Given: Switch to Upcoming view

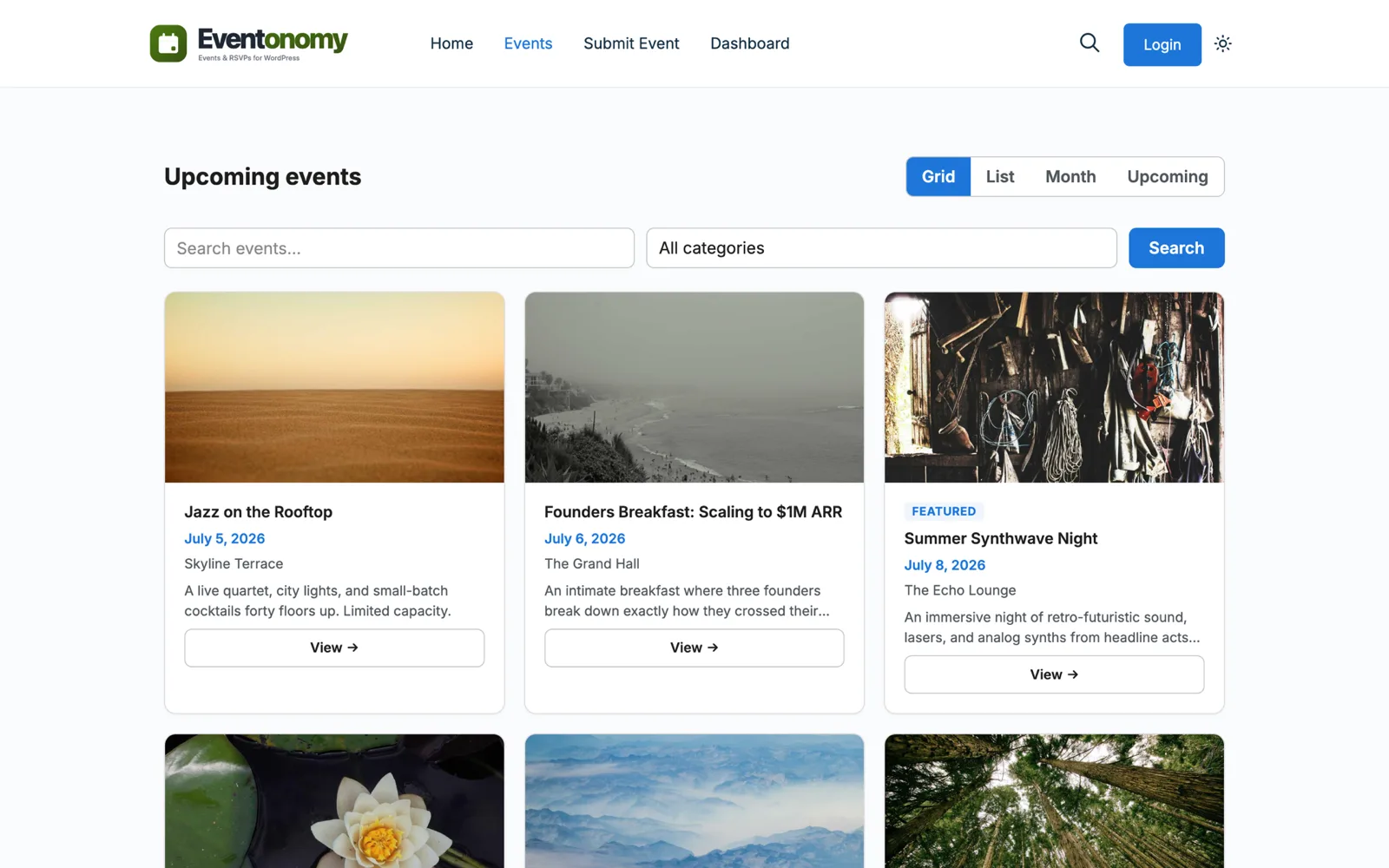Looking at the screenshot, I should click(x=1168, y=176).
